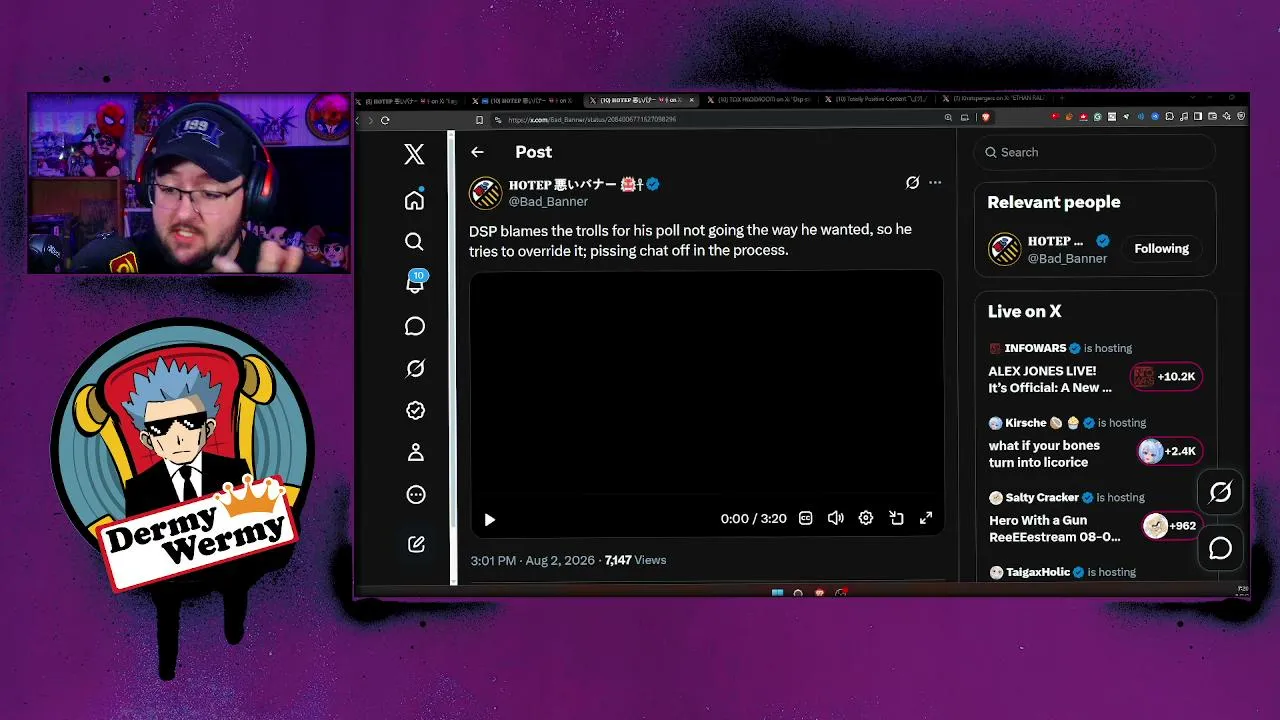
Task: Toggle closed captions on the video
Action: click(x=805, y=518)
